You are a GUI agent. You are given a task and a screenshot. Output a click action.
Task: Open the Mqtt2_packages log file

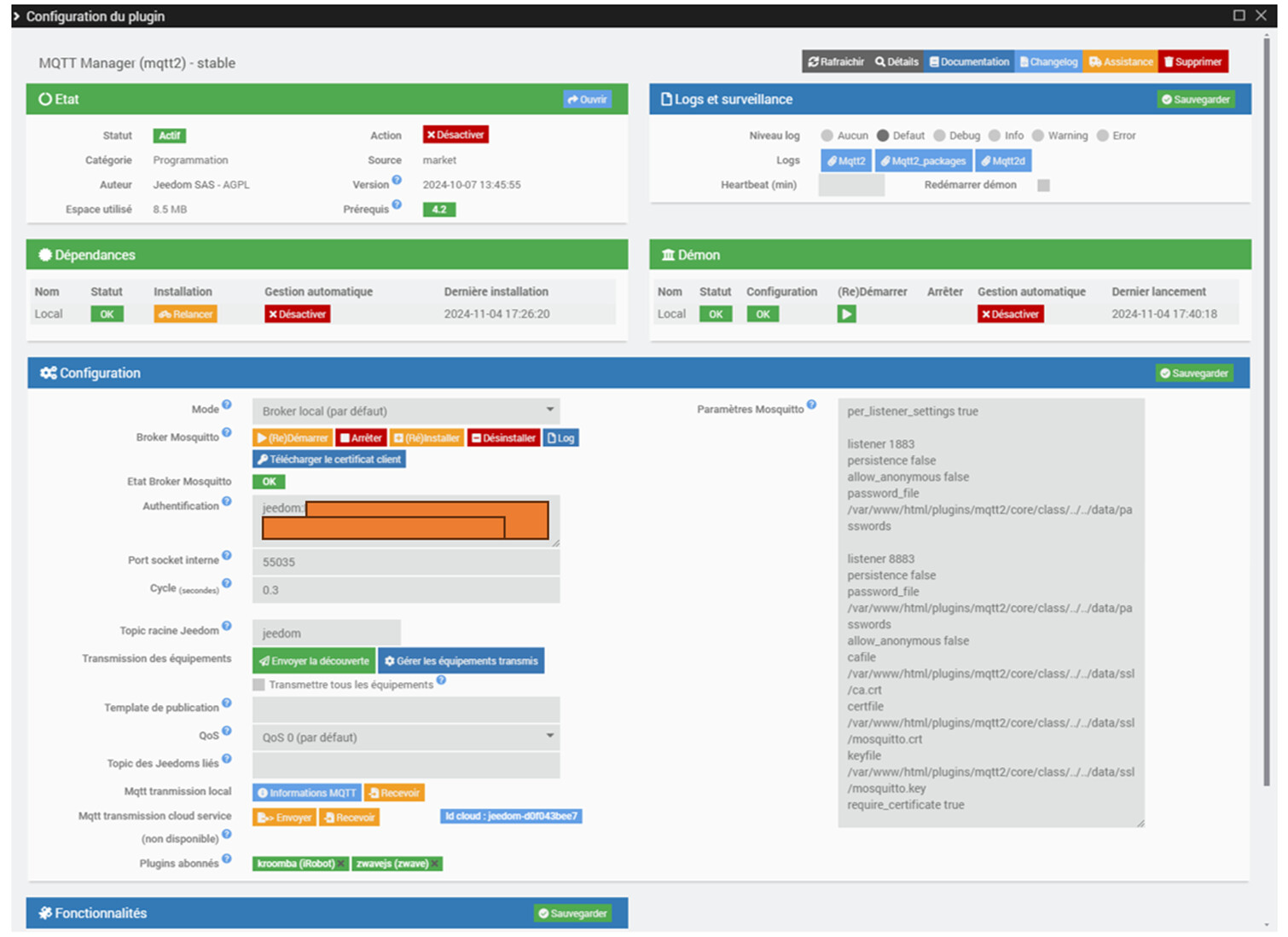(923, 161)
